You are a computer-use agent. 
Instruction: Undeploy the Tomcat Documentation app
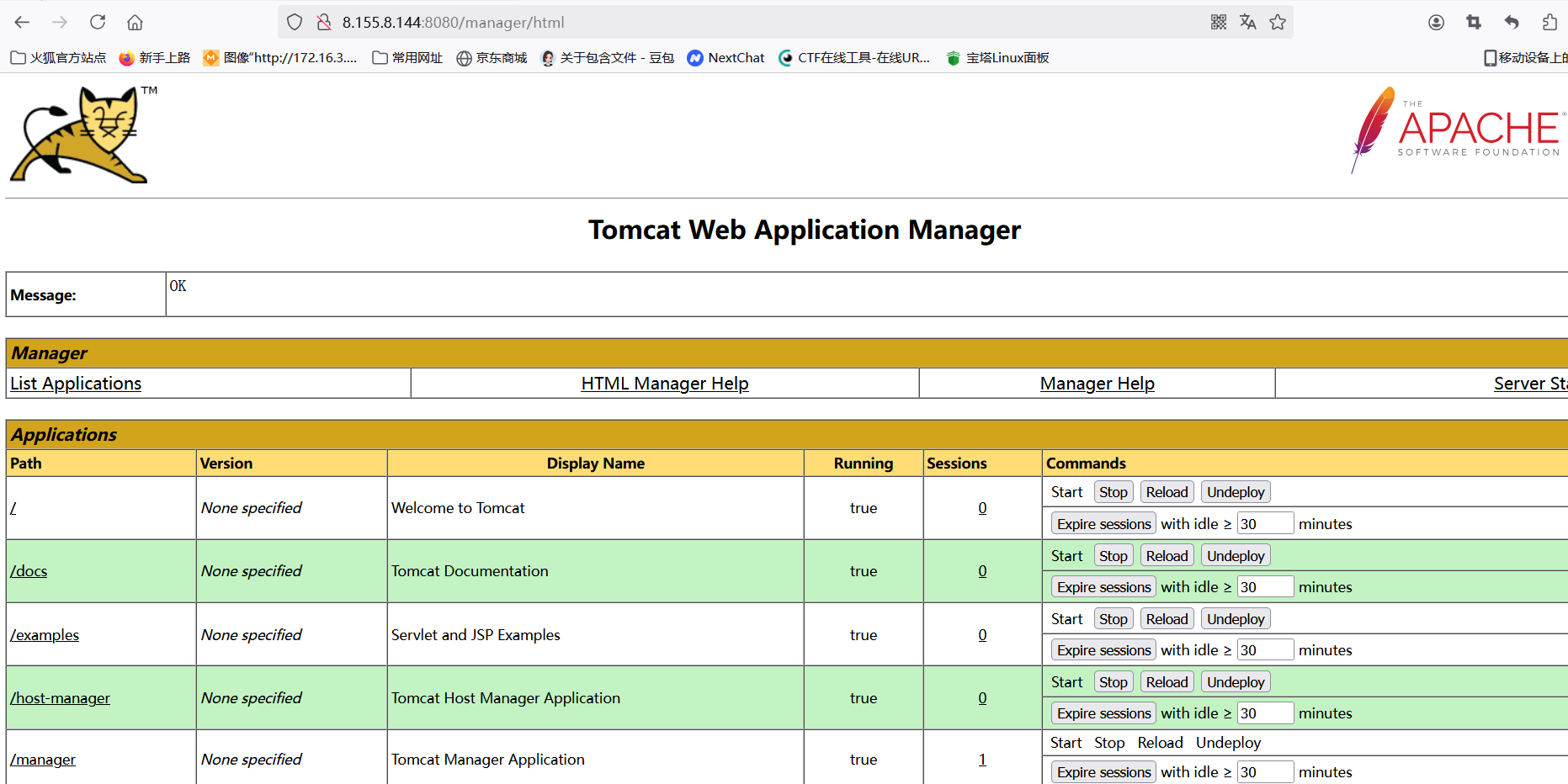click(x=1236, y=556)
